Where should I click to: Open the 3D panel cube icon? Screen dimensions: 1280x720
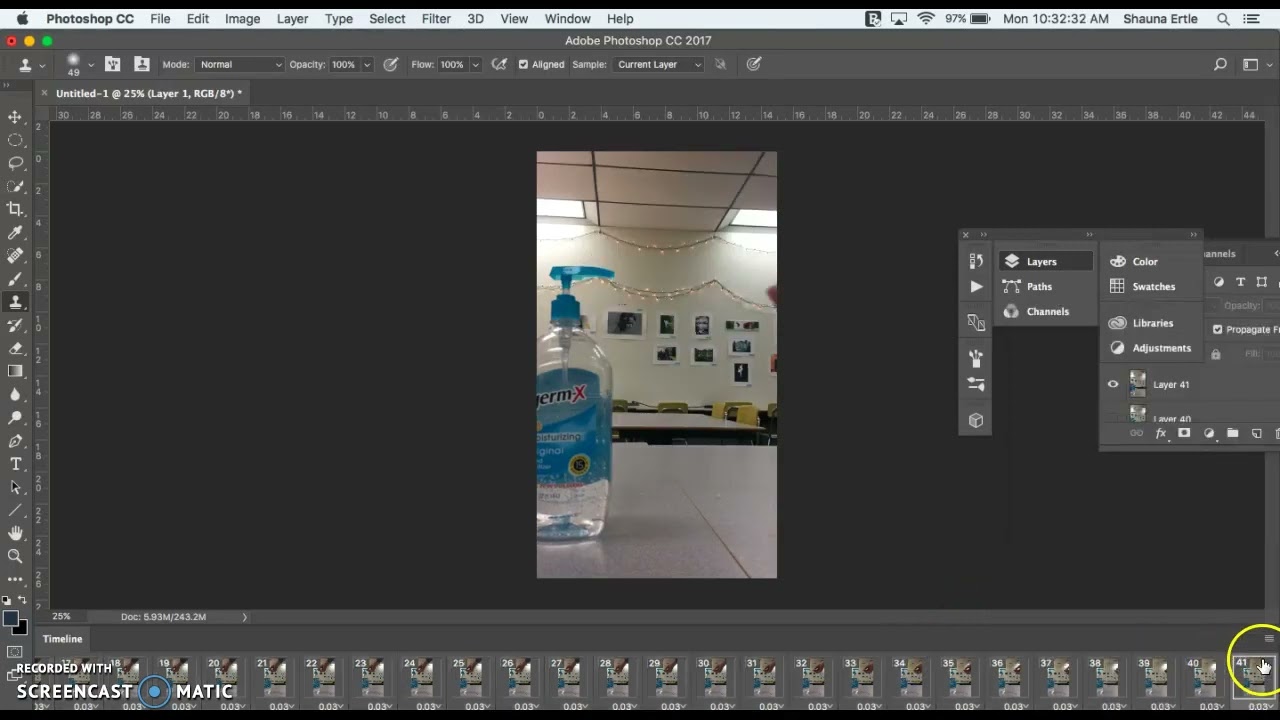(976, 420)
